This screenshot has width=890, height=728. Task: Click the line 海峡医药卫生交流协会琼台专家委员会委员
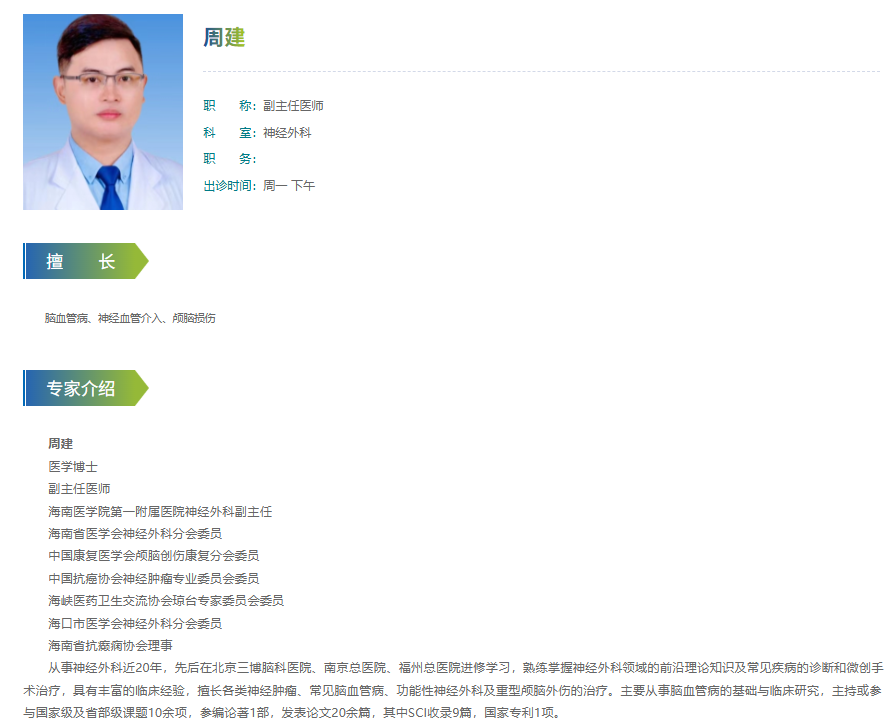[x=166, y=600]
